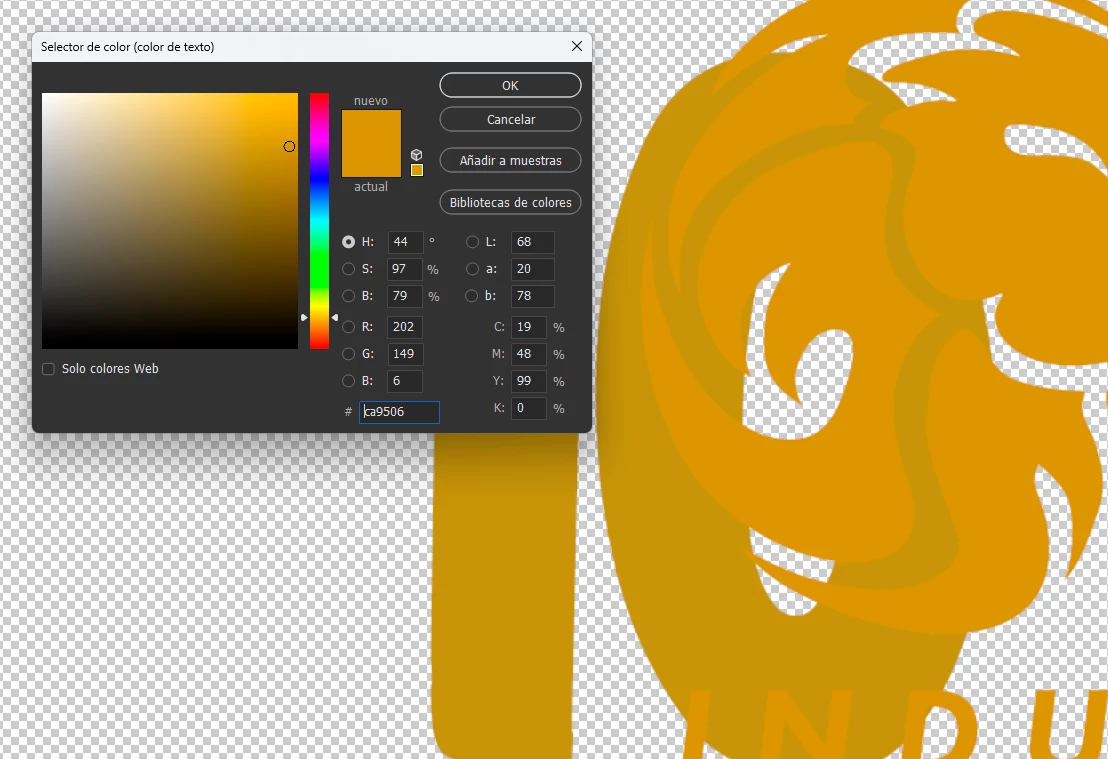Click the nuevo color preview swatch
The height and width of the screenshot is (759, 1108).
click(x=371, y=126)
